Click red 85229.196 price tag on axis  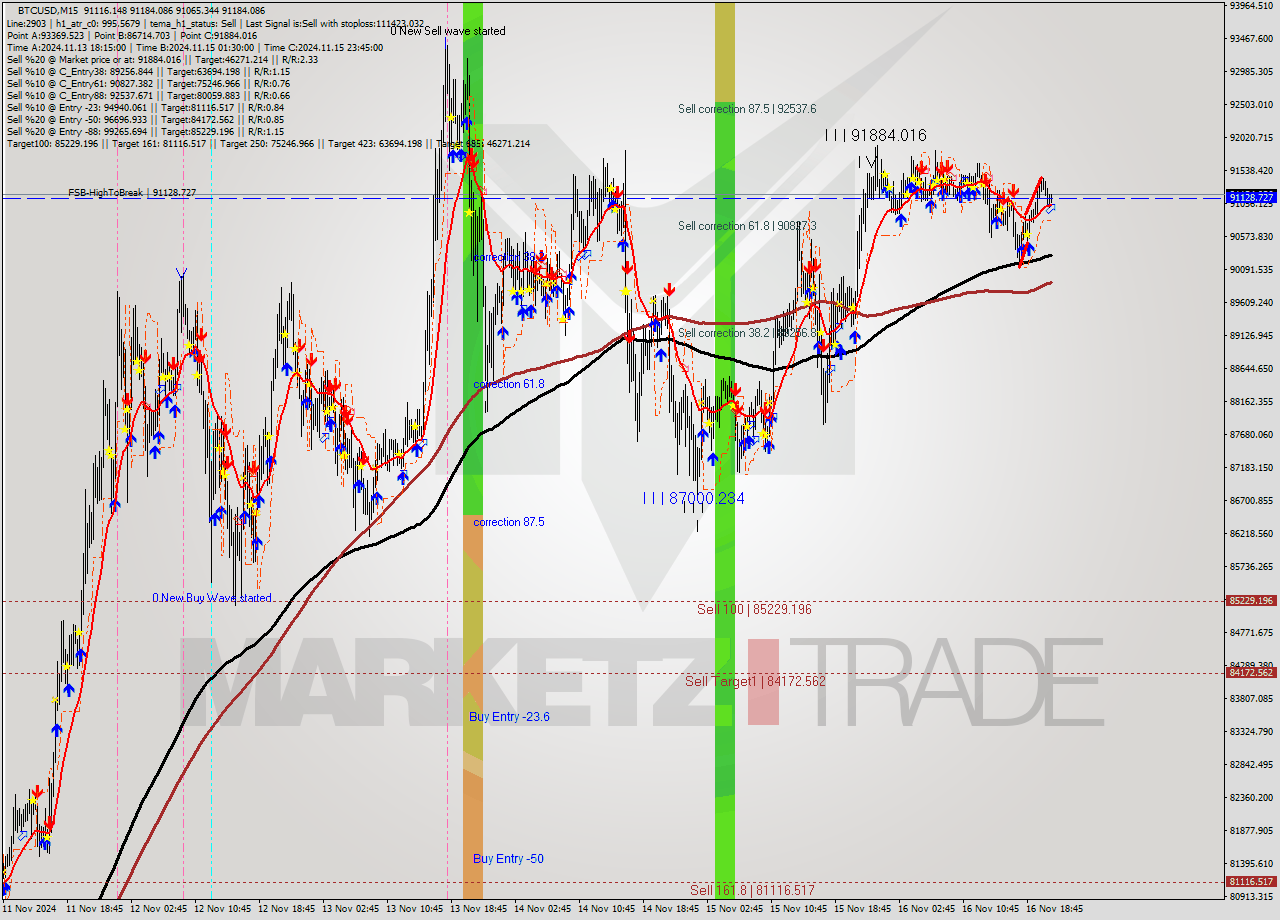pos(1250,601)
